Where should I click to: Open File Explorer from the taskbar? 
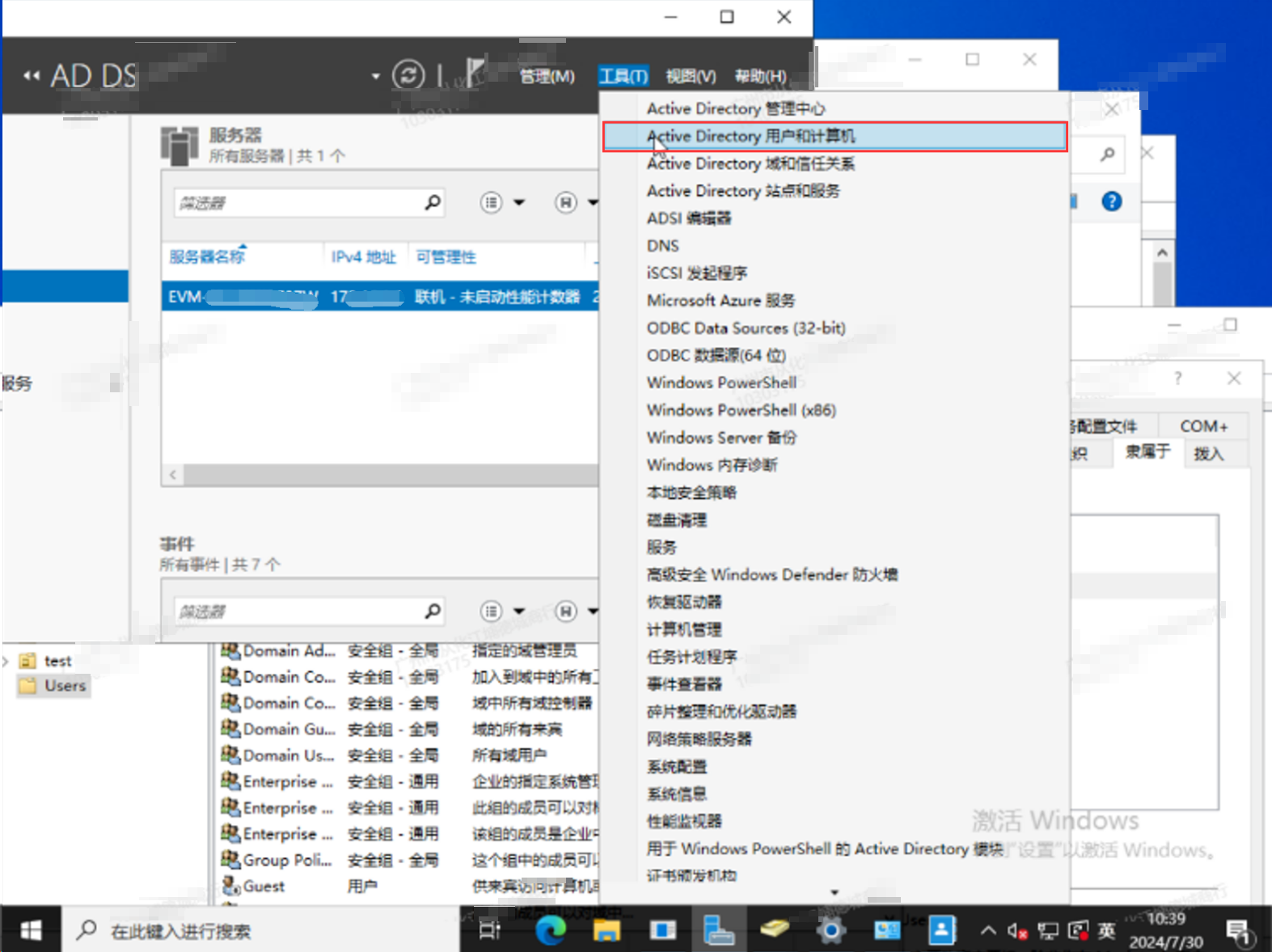point(606,931)
